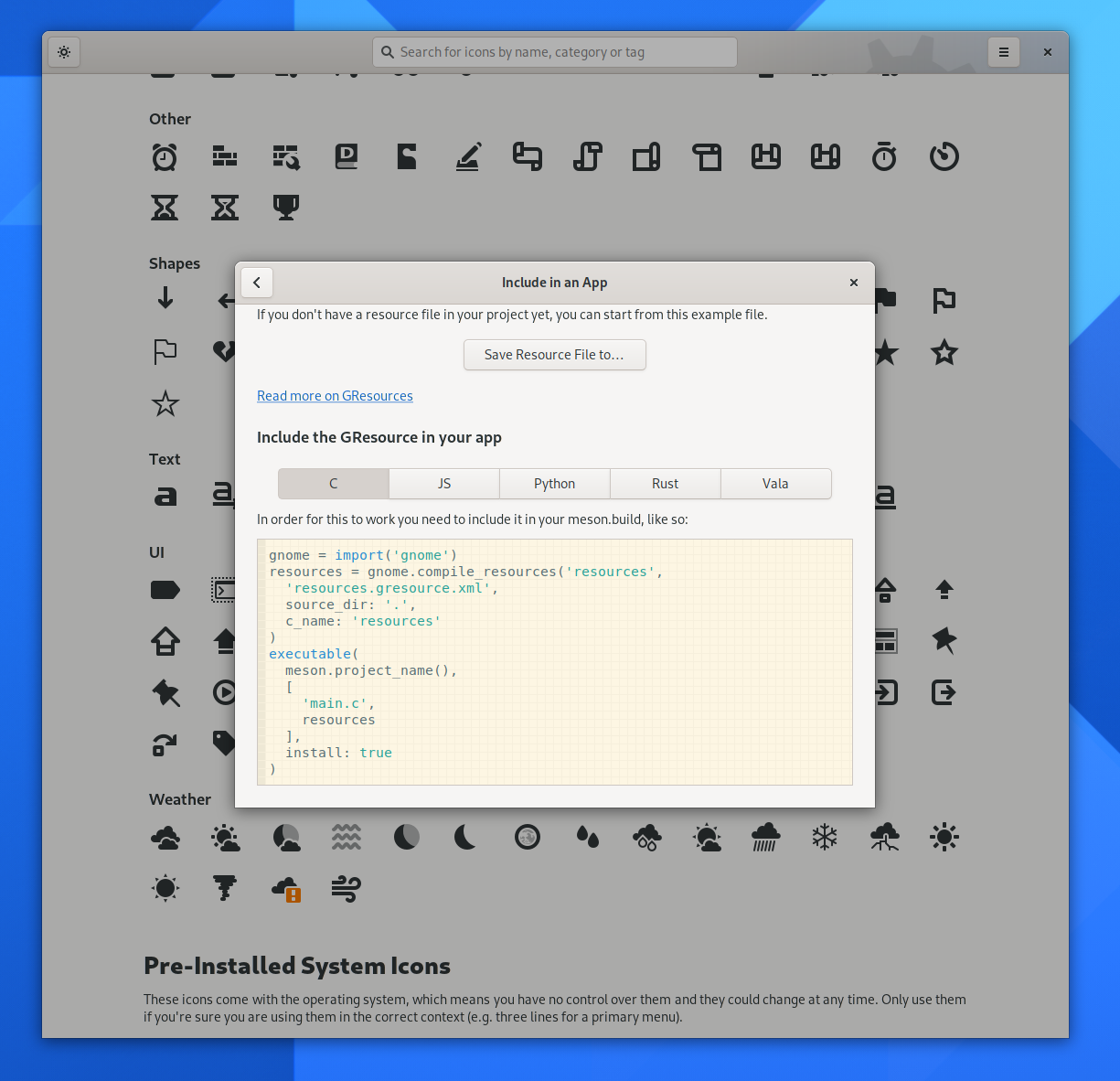The height and width of the screenshot is (1081, 1120).
Task: Select the windy weather icon
Action: click(346, 888)
